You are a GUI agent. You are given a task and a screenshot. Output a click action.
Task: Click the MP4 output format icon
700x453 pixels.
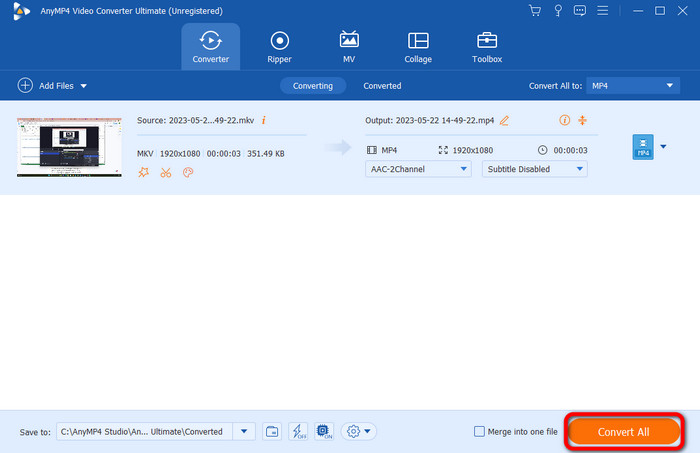pos(643,147)
